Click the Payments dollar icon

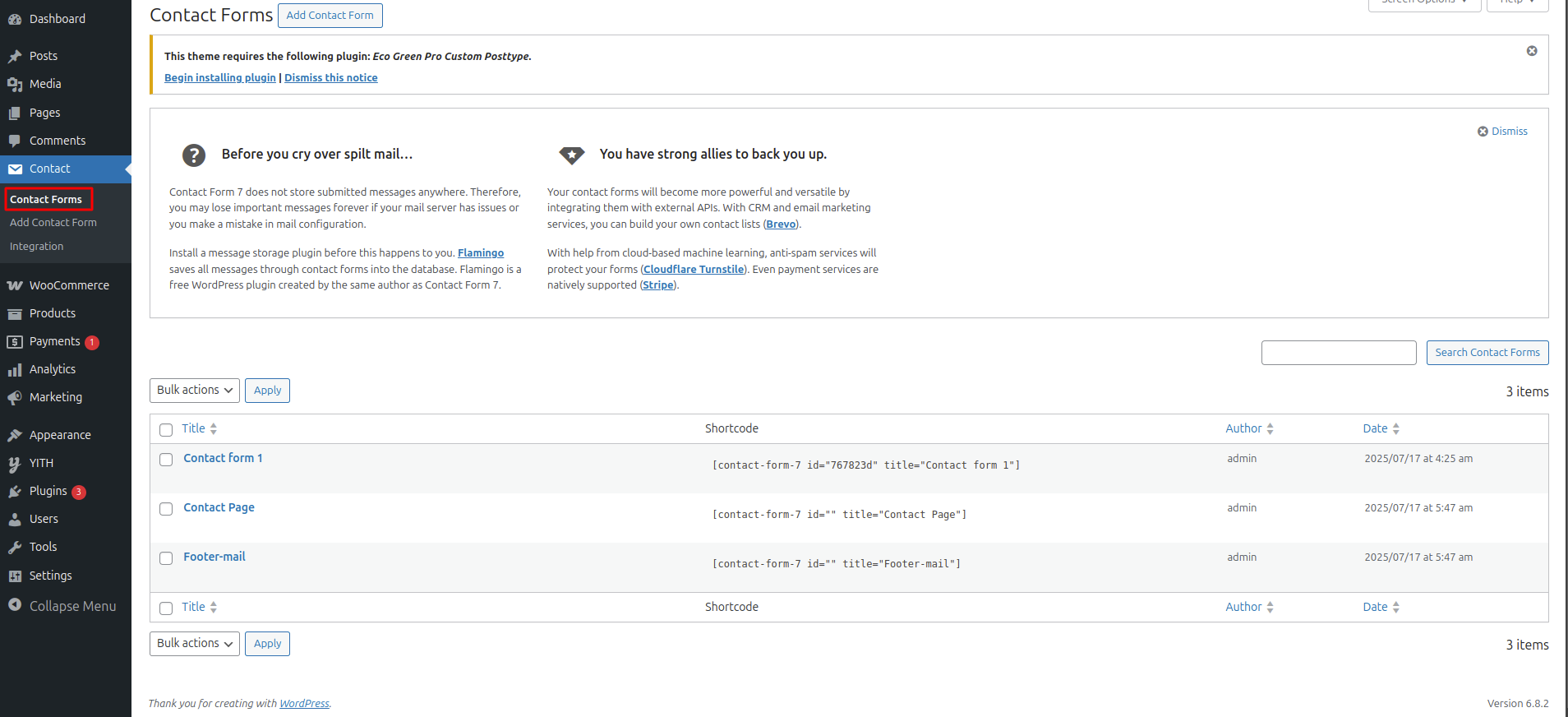pos(15,341)
